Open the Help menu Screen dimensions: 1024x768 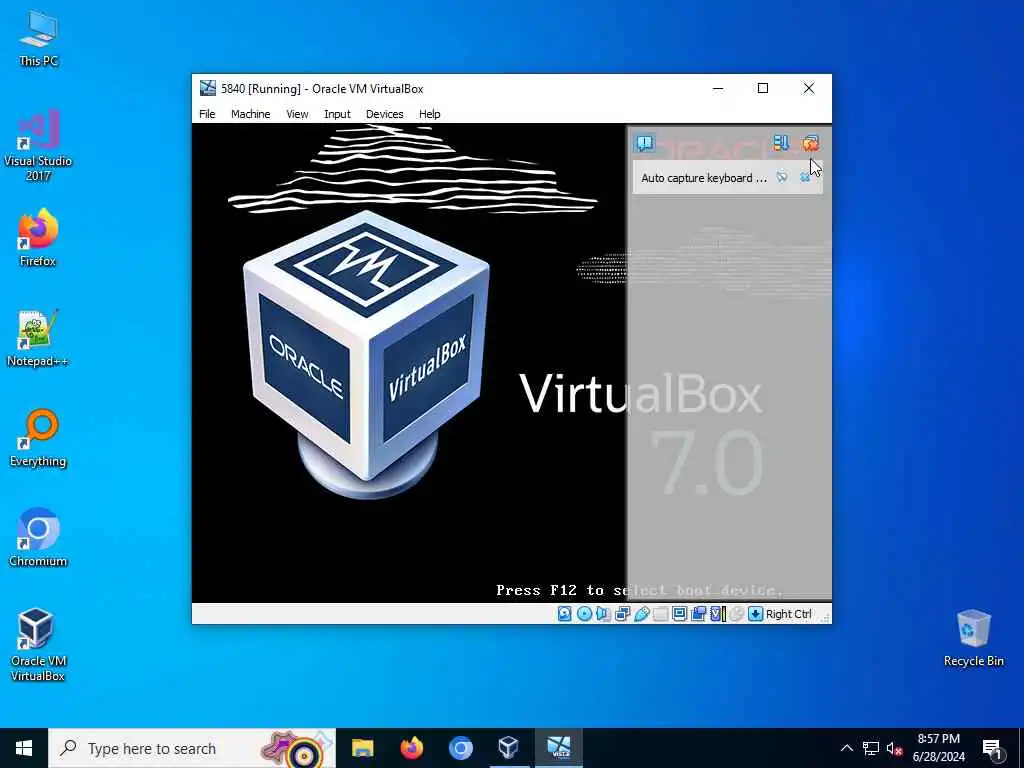click(430, 114)
